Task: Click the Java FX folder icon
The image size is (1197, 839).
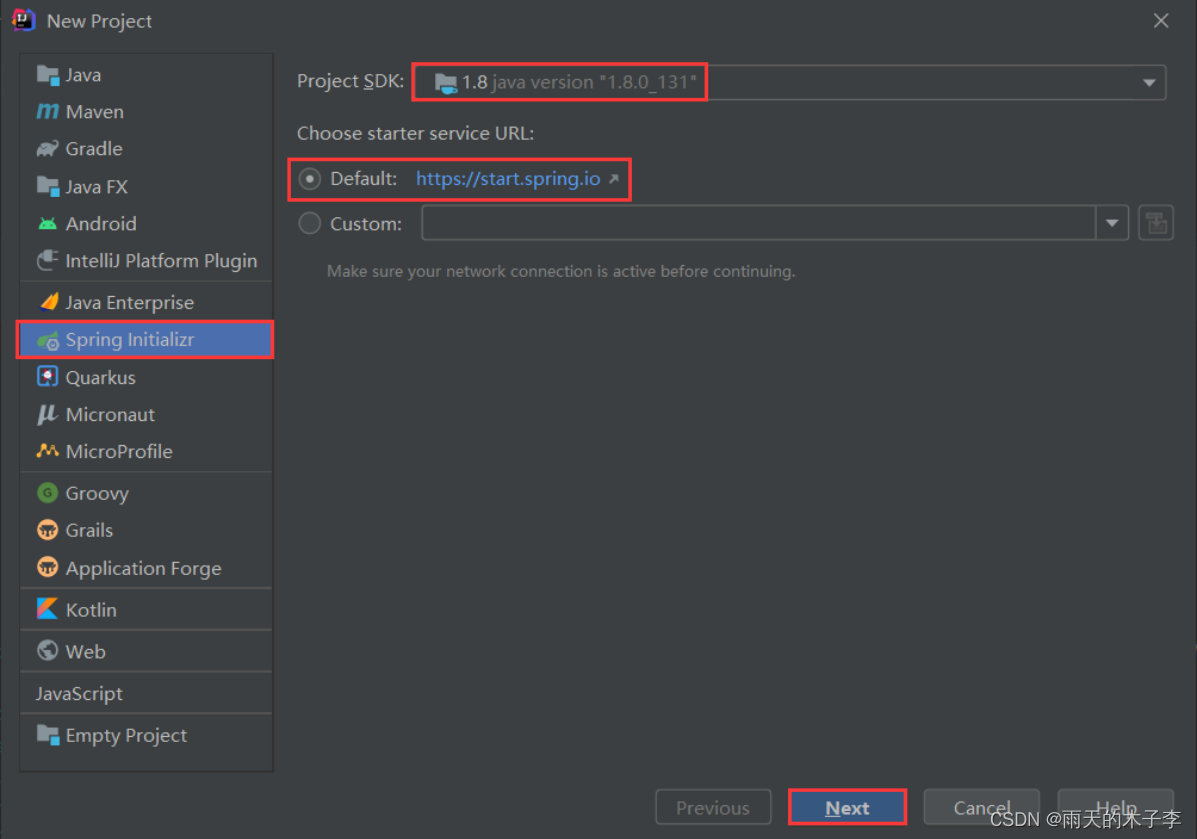Action: [x=47, y=186]
